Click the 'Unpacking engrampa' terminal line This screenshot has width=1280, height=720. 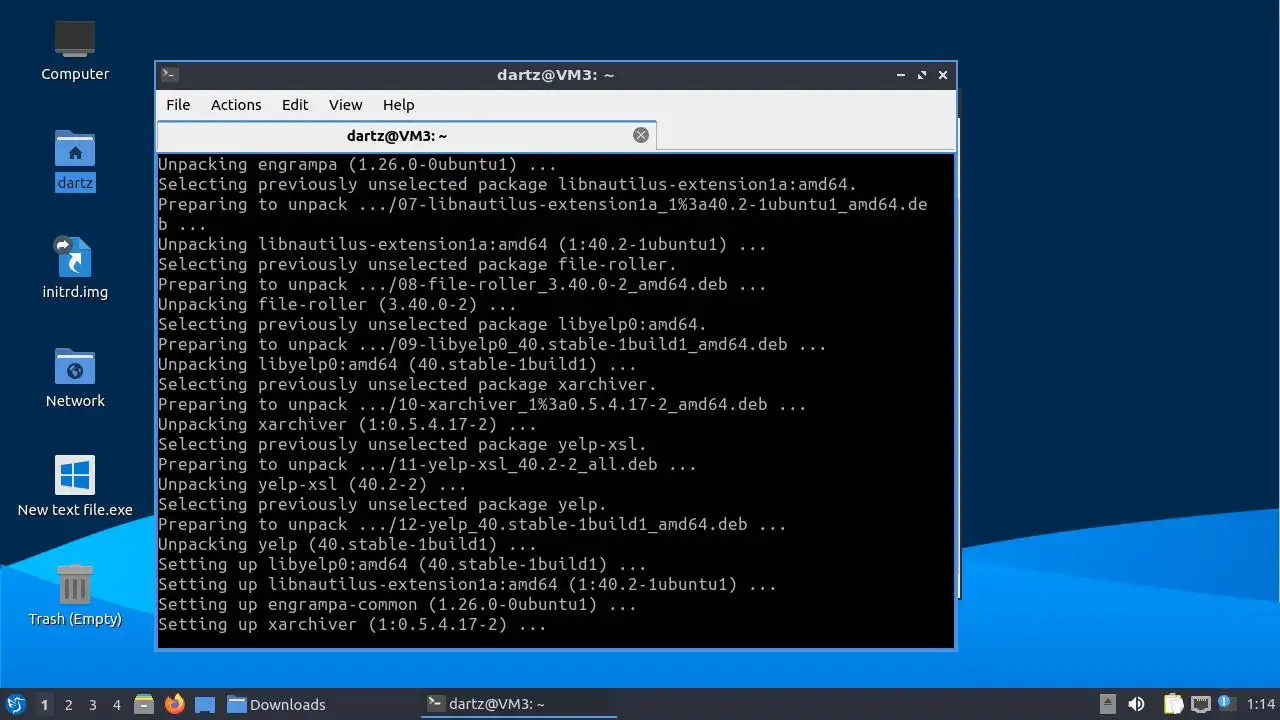[357, 164]
